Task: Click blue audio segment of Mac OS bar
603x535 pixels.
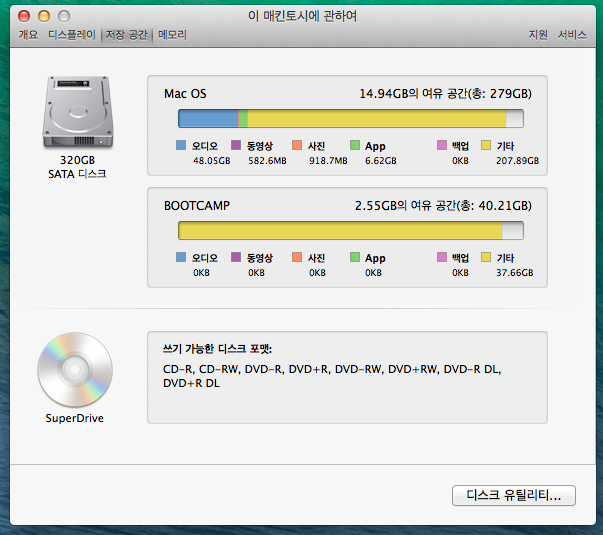Action: [207, 119]
